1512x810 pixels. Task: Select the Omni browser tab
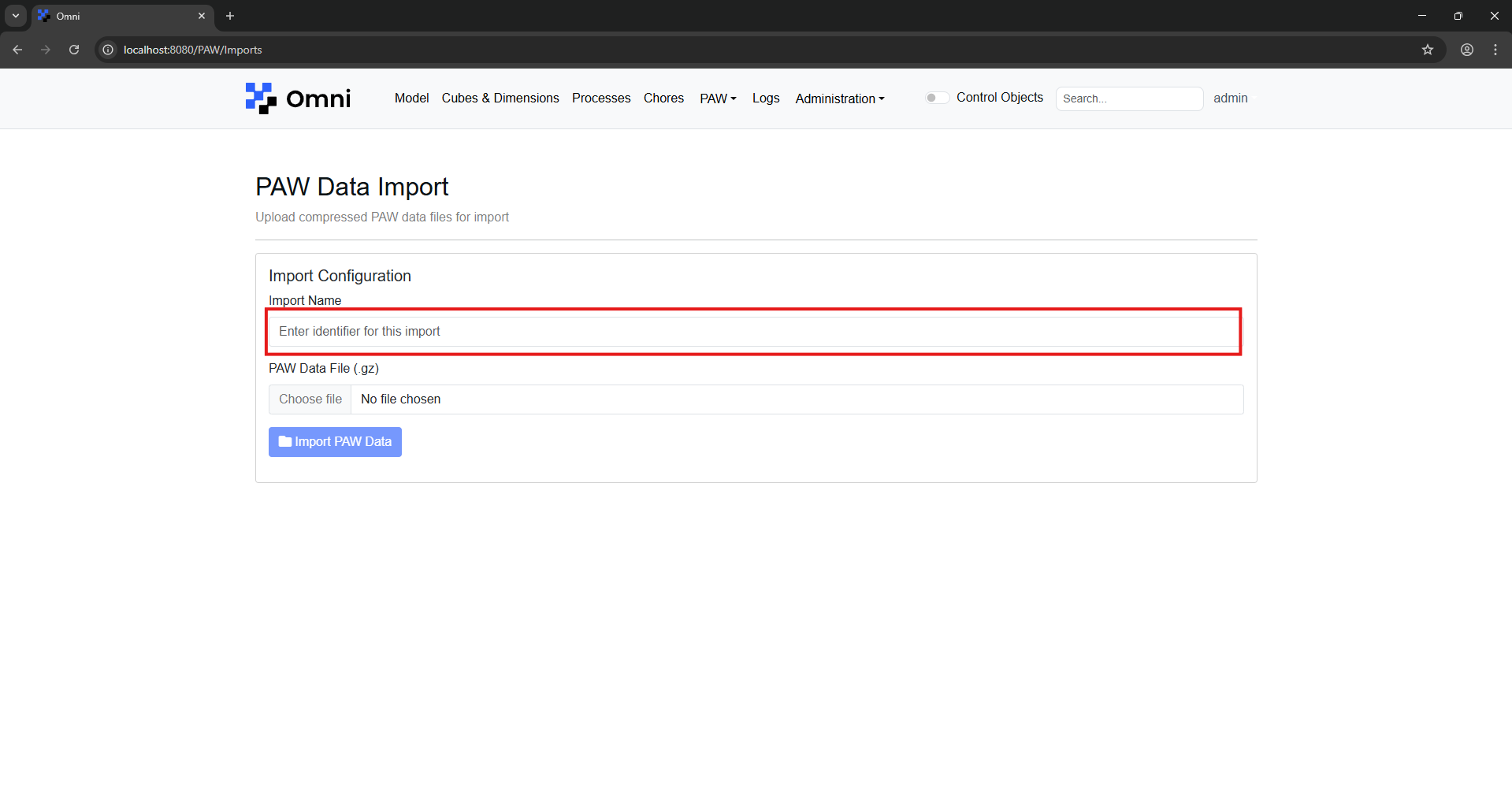(x=122, y=16)
